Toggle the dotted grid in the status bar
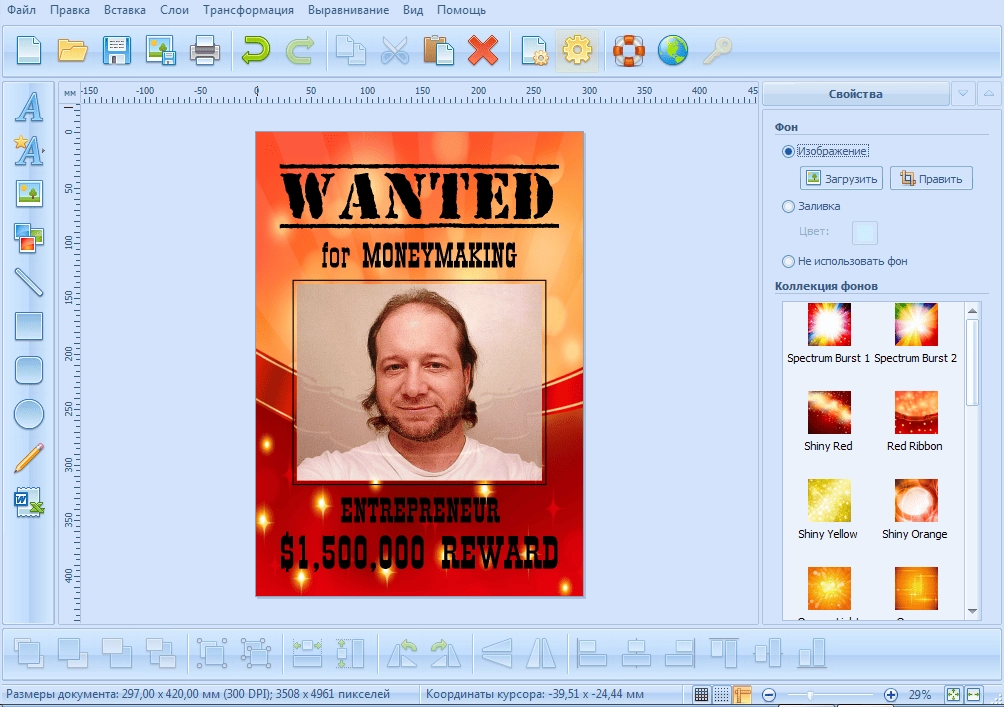Image resolution: width=1004 pixels, height=707 pixels. click(x=722, y=694)
